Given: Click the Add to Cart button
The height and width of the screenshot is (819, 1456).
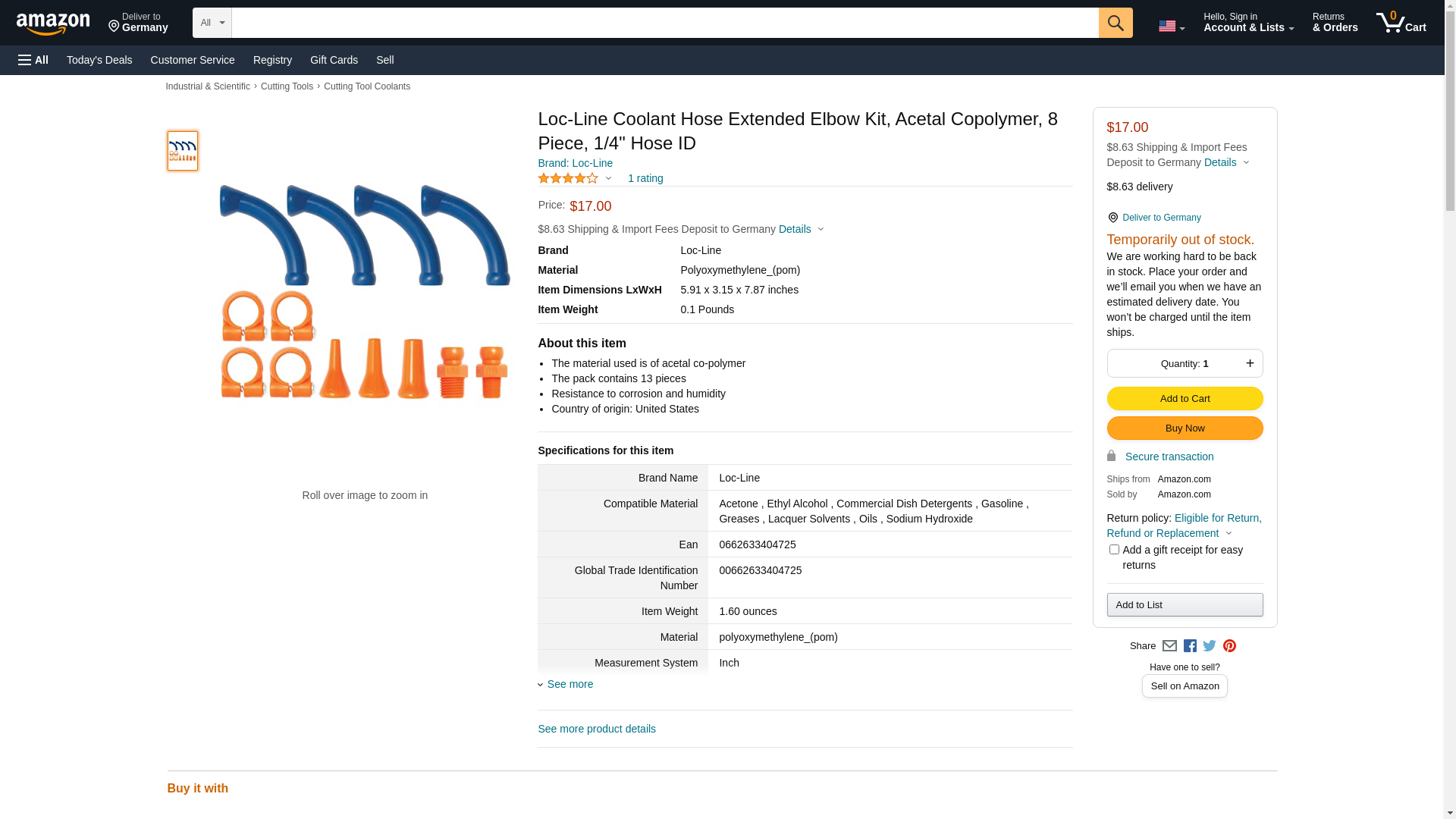Looking at the screenshot, I should point(1185,398).
